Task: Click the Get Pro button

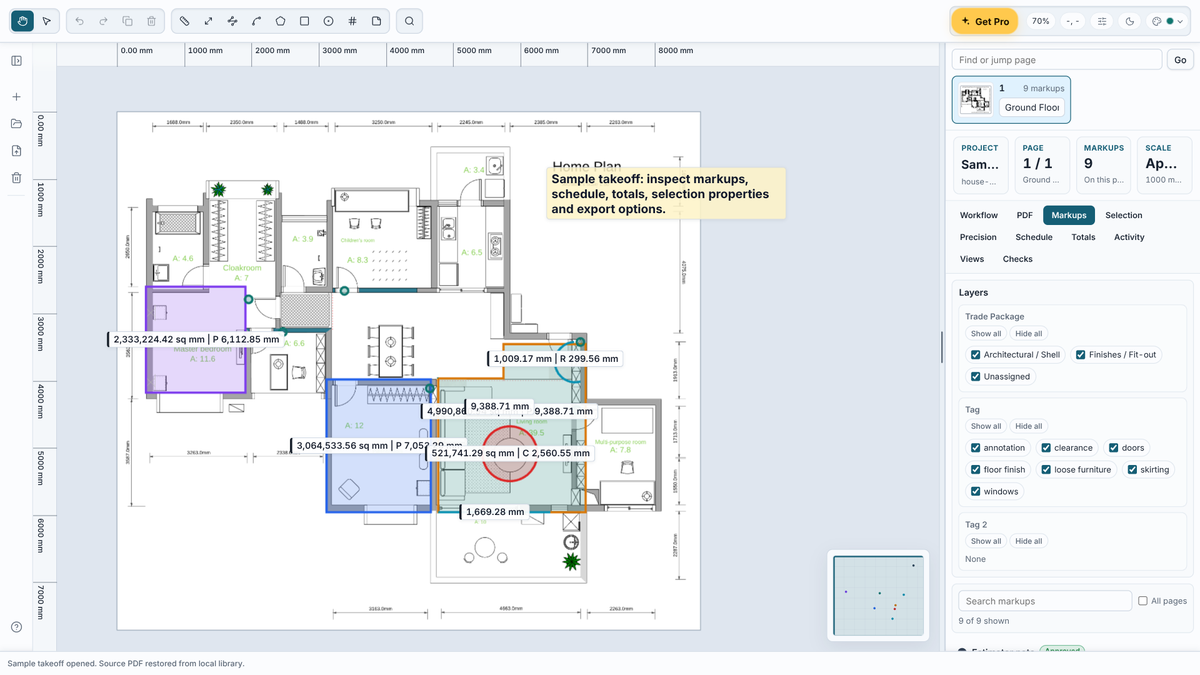Action: tap(984, 21)
